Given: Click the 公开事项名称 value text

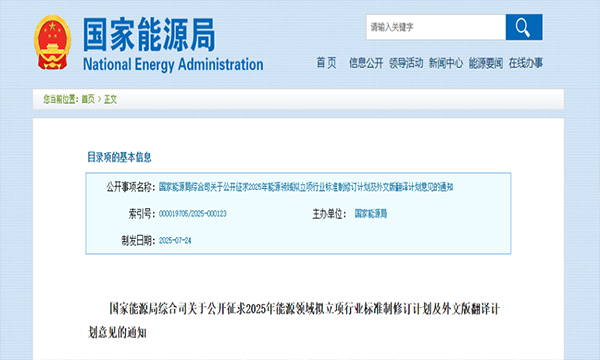Looking at the screenshot, I should 306,187.
